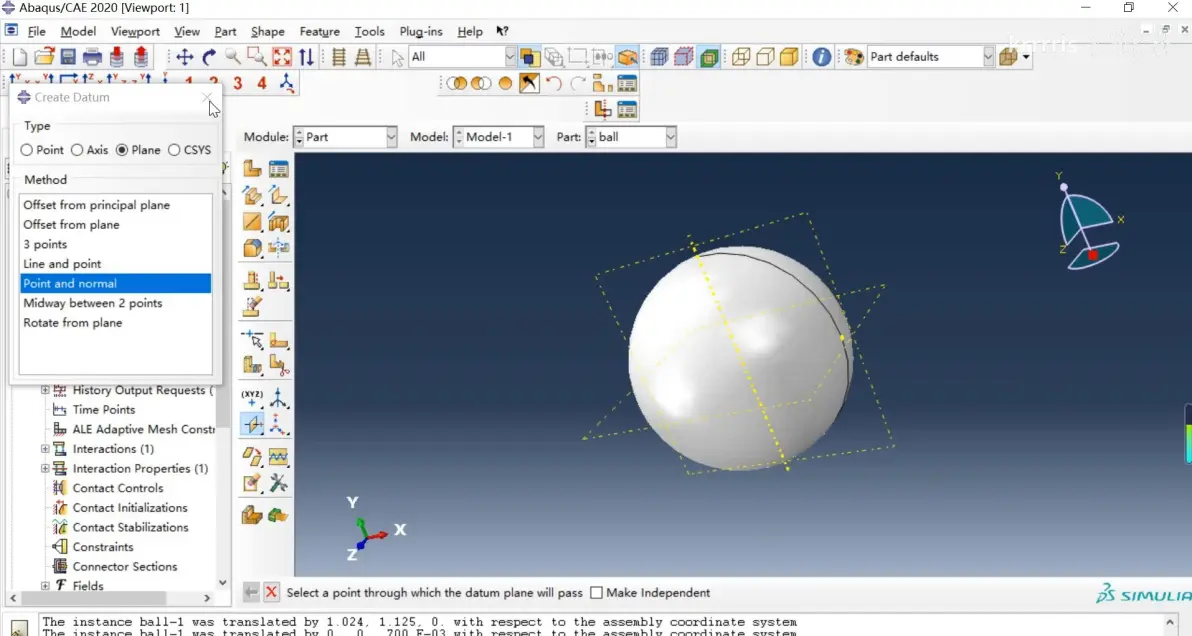Select the Shaded render style icon
The height and width of the screenshot is (636, 1192).
coord(789,57)
